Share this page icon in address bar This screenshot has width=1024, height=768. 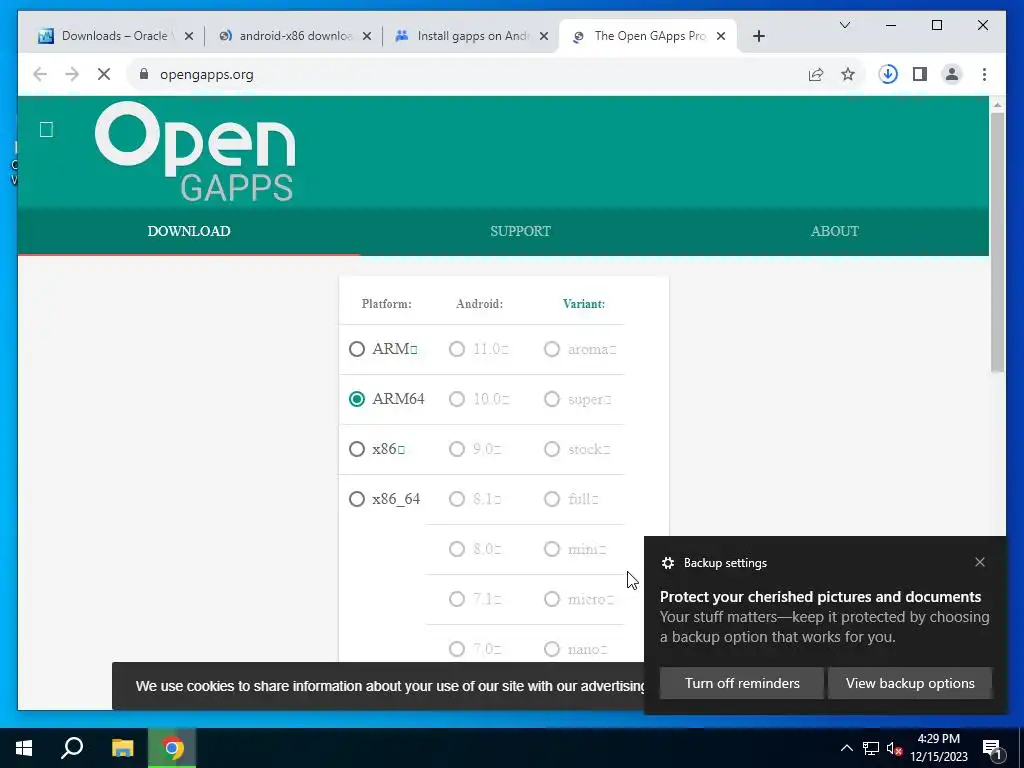816,74
